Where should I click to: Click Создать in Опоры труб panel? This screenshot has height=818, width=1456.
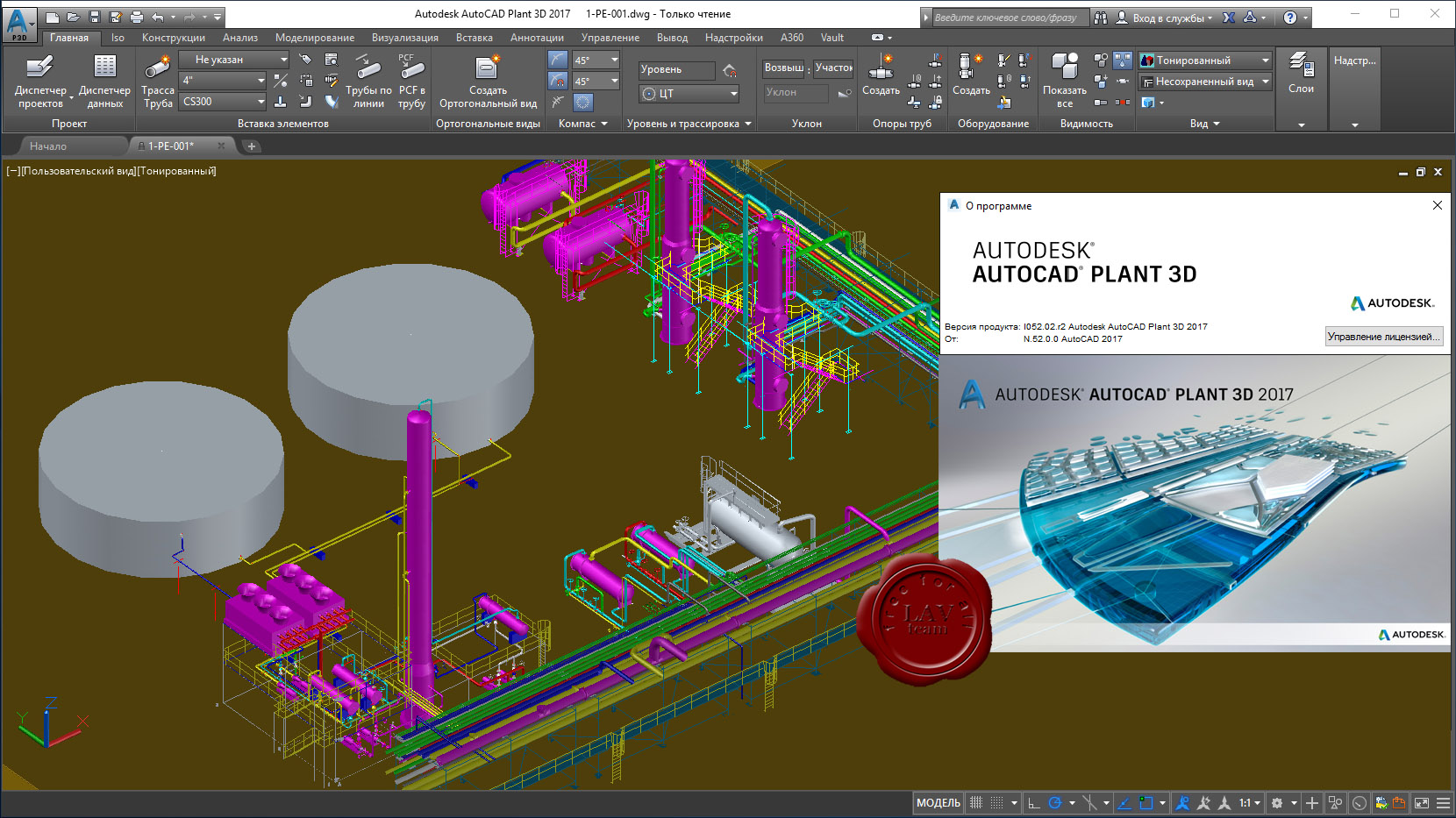click(x=881, y=75)
